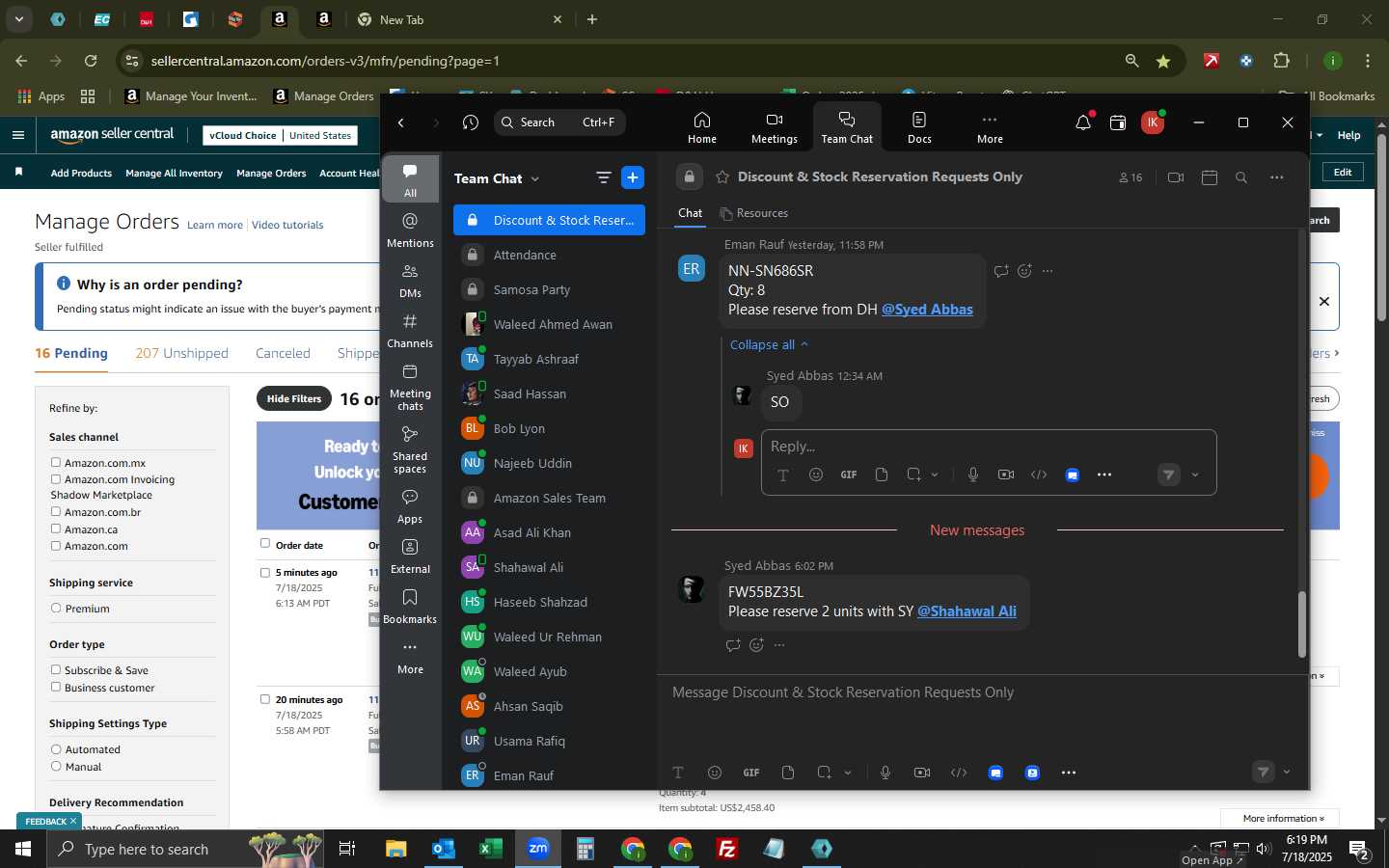Toggle Subscribe & Save checkbox

56,670
